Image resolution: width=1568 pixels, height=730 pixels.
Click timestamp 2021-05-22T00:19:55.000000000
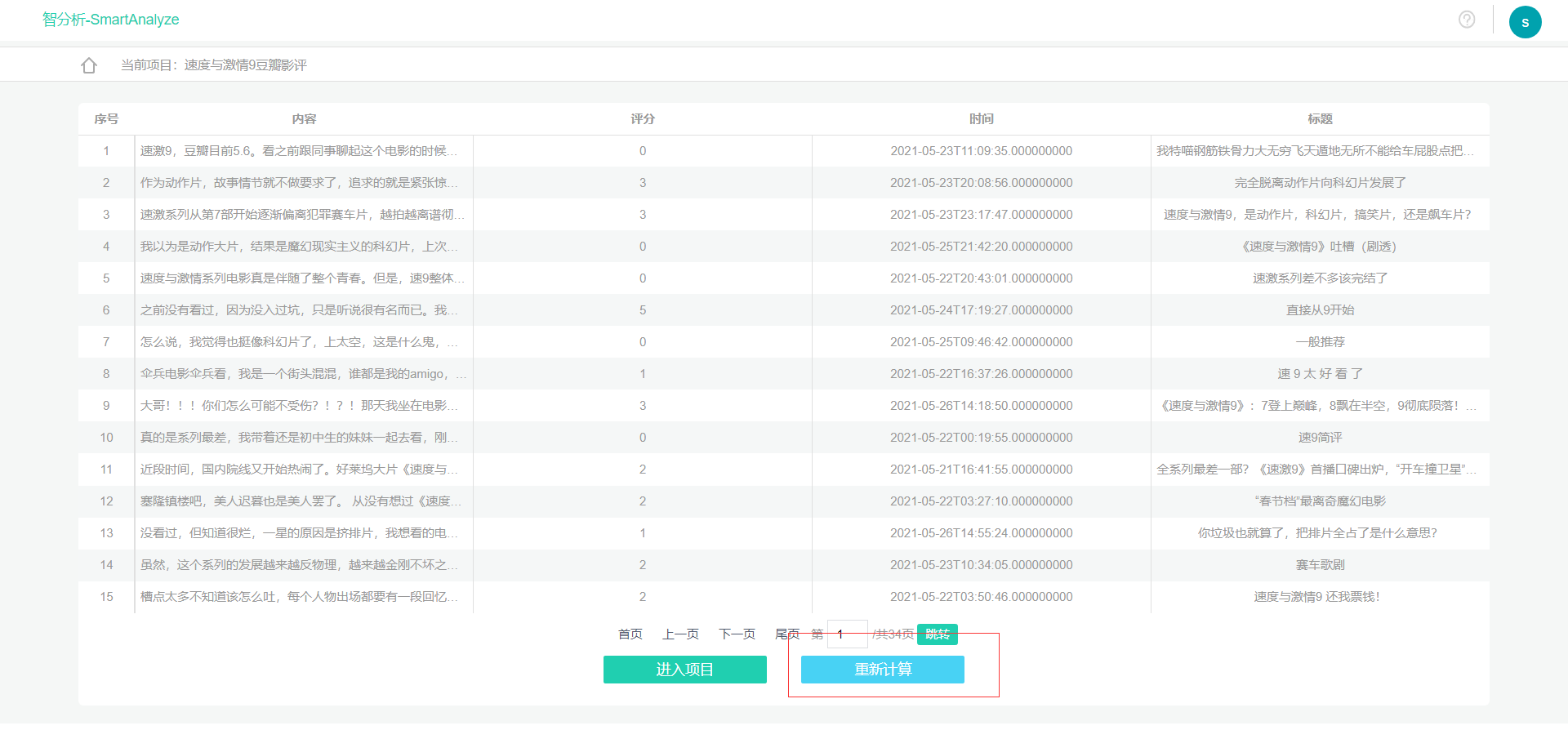(982, 438)
